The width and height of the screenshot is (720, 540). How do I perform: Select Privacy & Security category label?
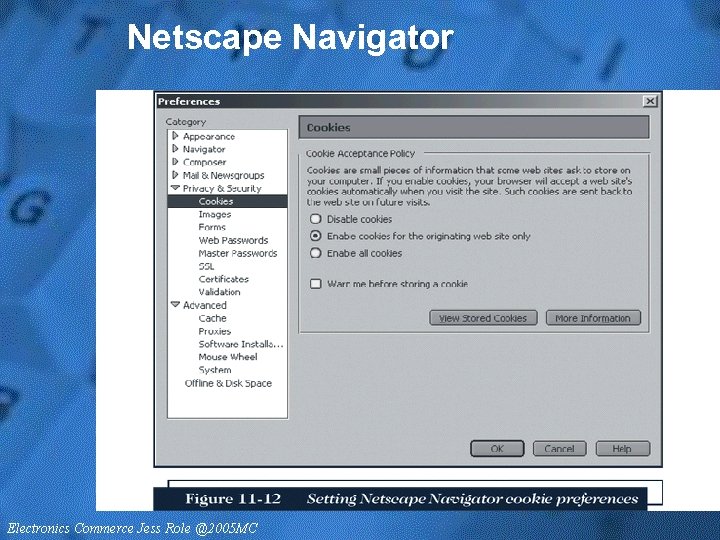coord(222,188)
